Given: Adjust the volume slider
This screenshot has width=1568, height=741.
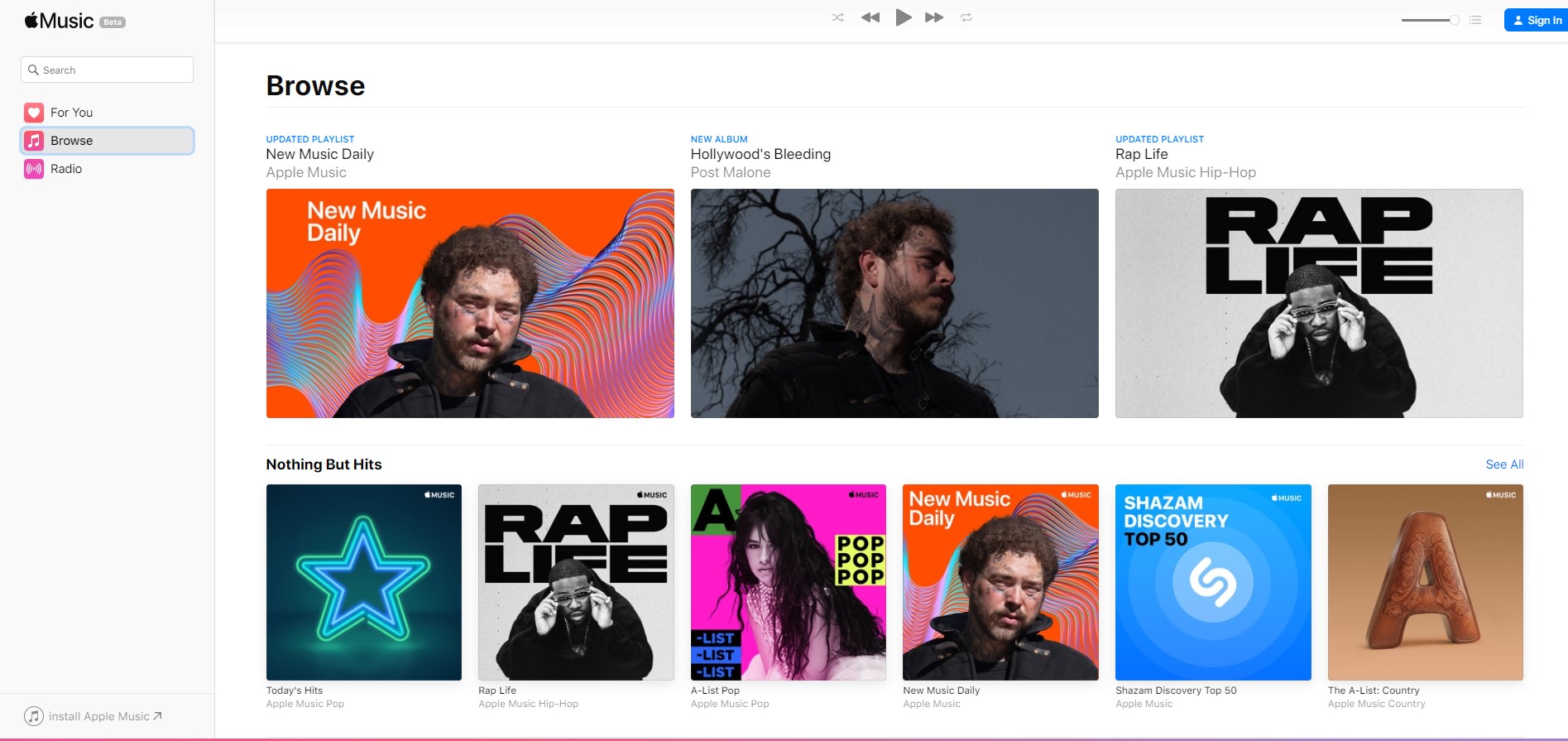Looking at the screenshot, I should tap(1429, 20).
